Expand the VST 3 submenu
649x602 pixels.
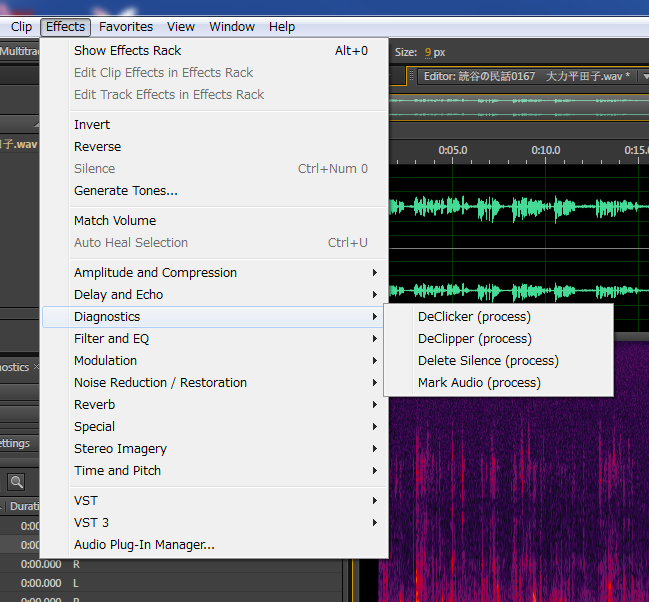tap(215, 523)
